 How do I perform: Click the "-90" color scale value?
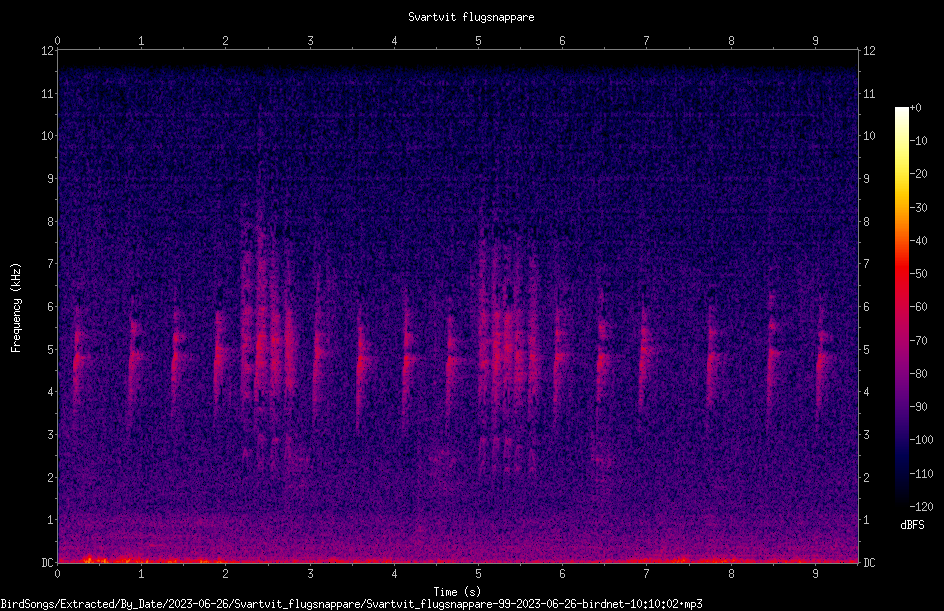click(x=918, y=407)
